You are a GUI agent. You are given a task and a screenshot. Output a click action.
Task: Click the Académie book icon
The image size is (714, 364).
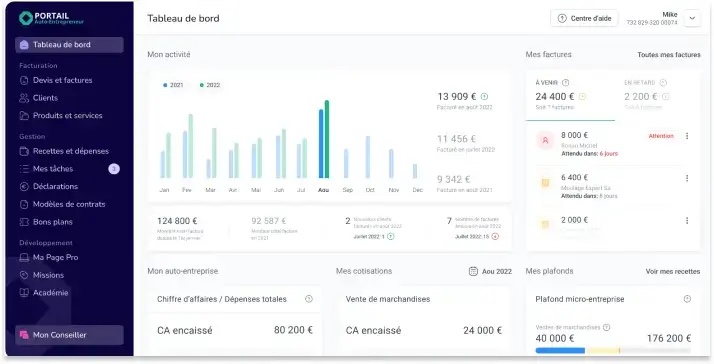tap(24, 293)
